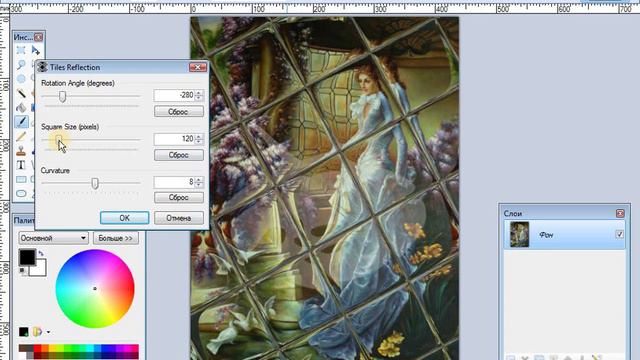640x360 pixels.
Task: Click the black primary color swatch
Action: [27, 257]
